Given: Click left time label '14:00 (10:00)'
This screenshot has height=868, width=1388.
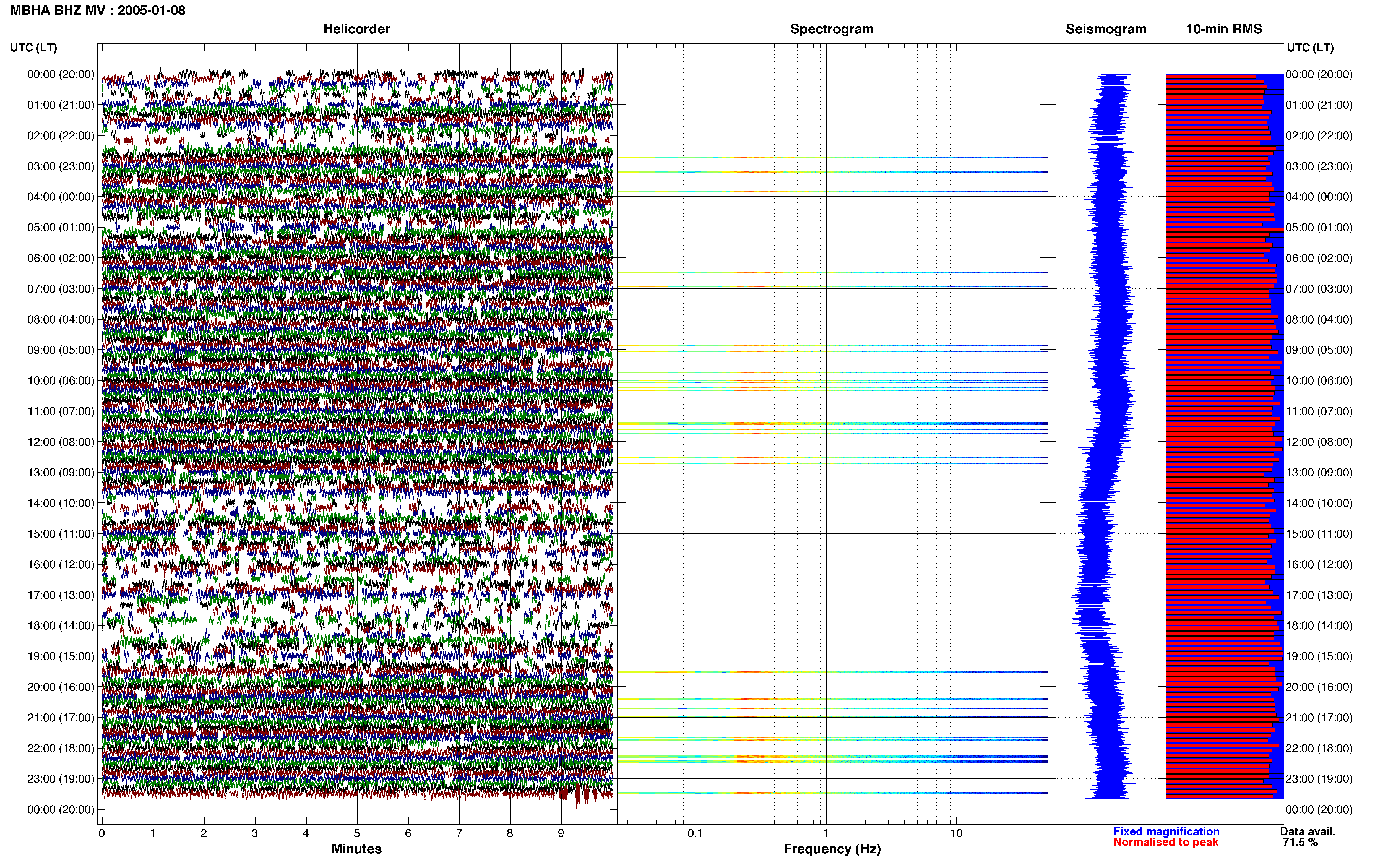Looking at the screenshot, I should tap(61, 503).
